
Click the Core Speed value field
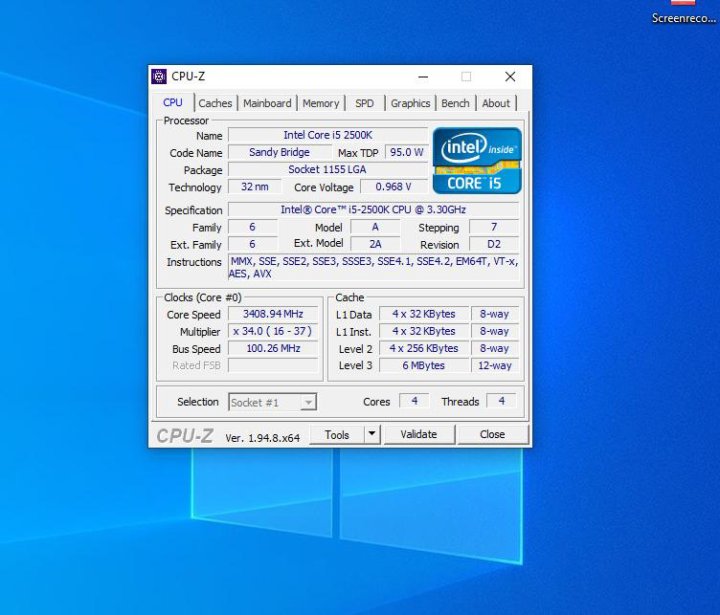point(273,314)
